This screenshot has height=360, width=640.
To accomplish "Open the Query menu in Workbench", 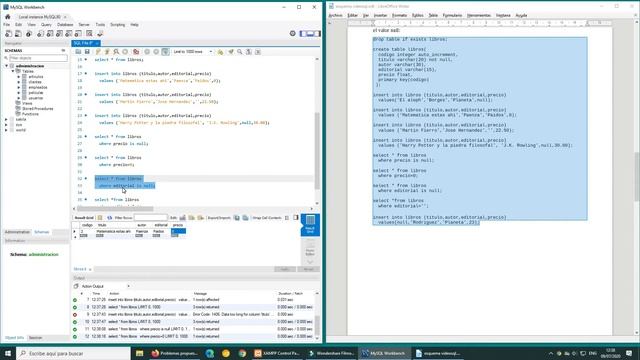I will pyautogui.click(x=46, y=25).
